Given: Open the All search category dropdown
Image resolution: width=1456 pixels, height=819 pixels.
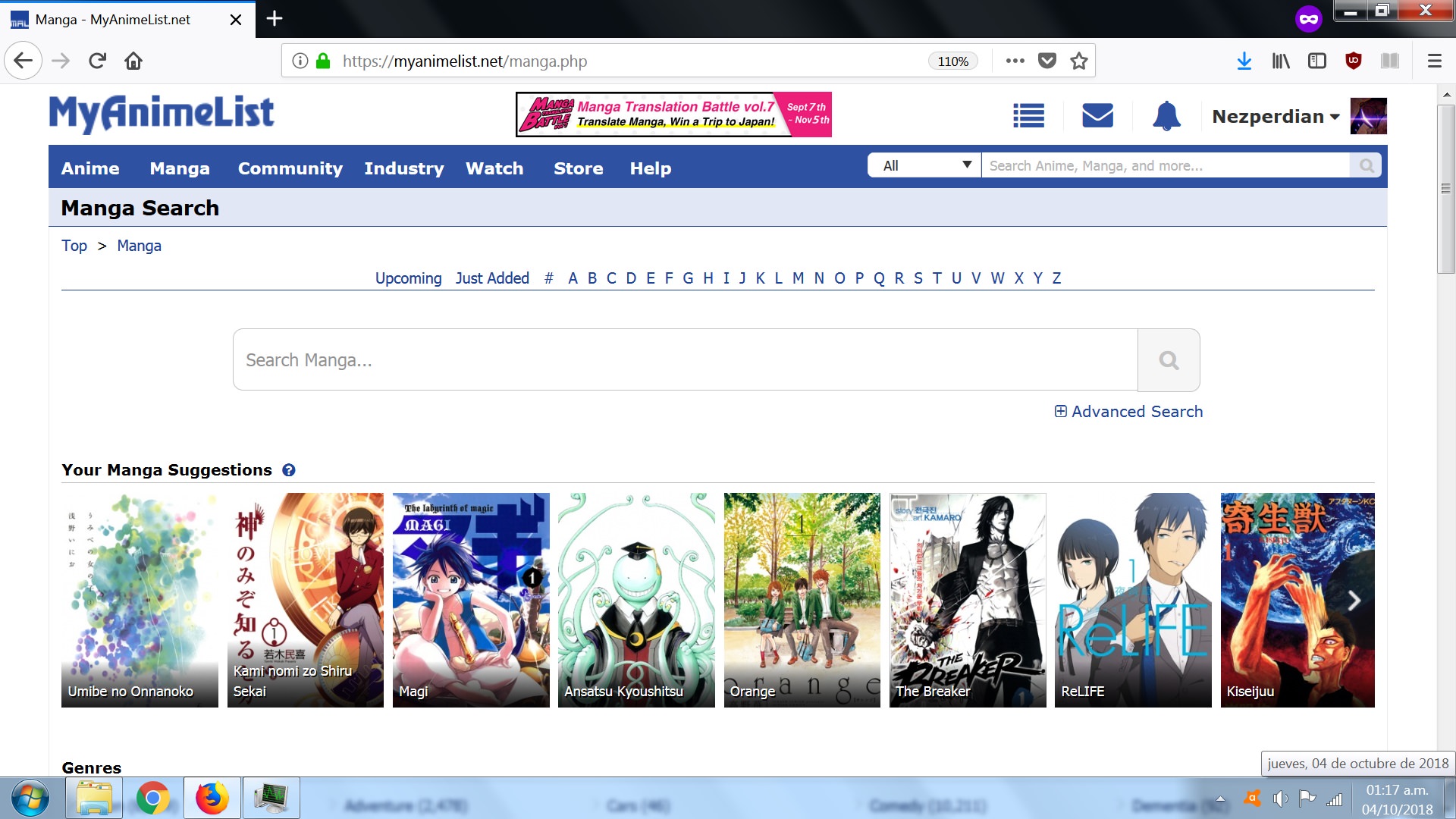Looking at the screenshot, I should tap(924, 165).
